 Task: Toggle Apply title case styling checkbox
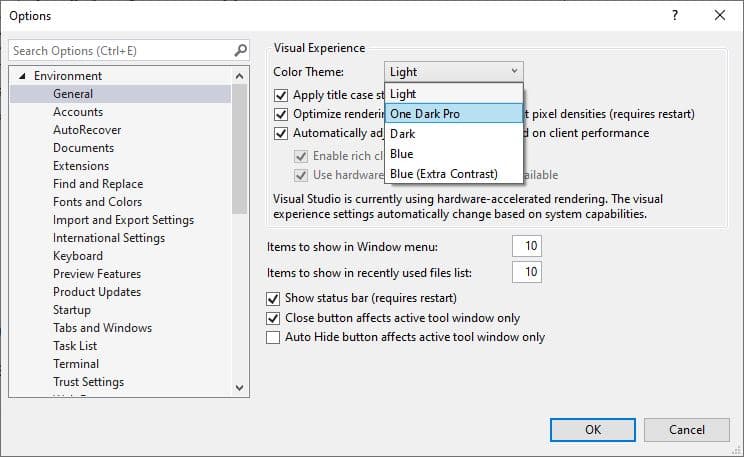pyautogui.click(x=281, y=95)
